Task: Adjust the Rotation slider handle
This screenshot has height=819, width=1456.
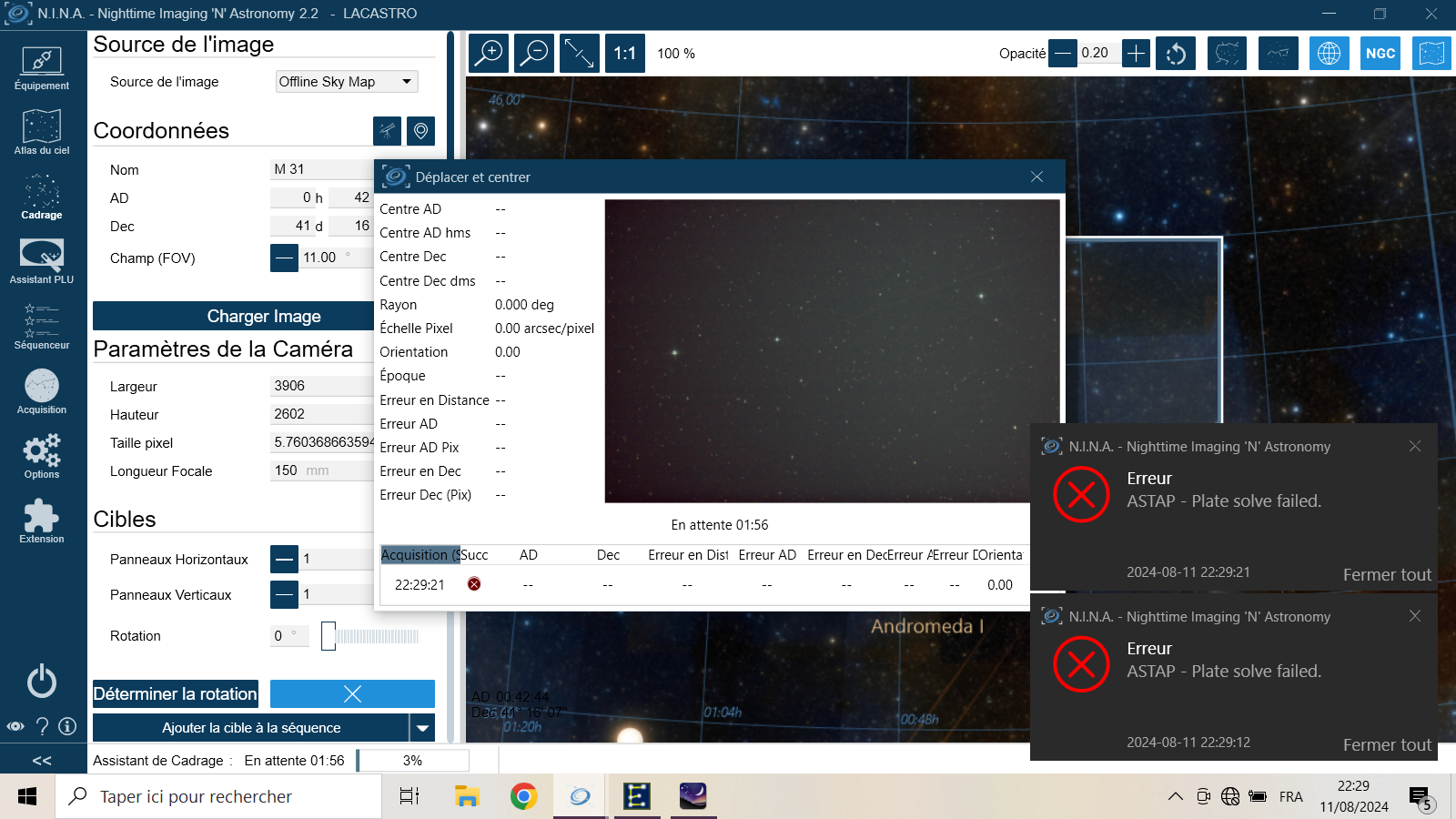Action: (329, 636)
